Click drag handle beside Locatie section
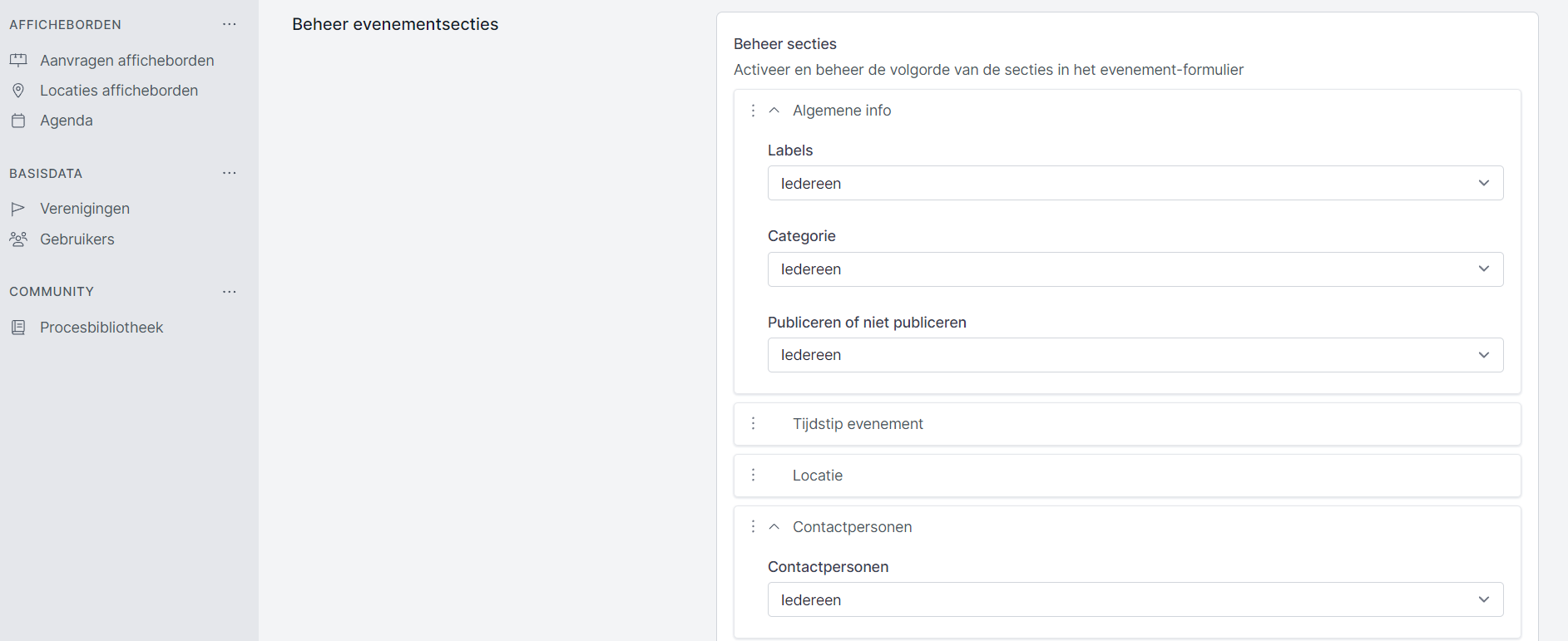This screenshot has height=641, width=1568. 754,476
